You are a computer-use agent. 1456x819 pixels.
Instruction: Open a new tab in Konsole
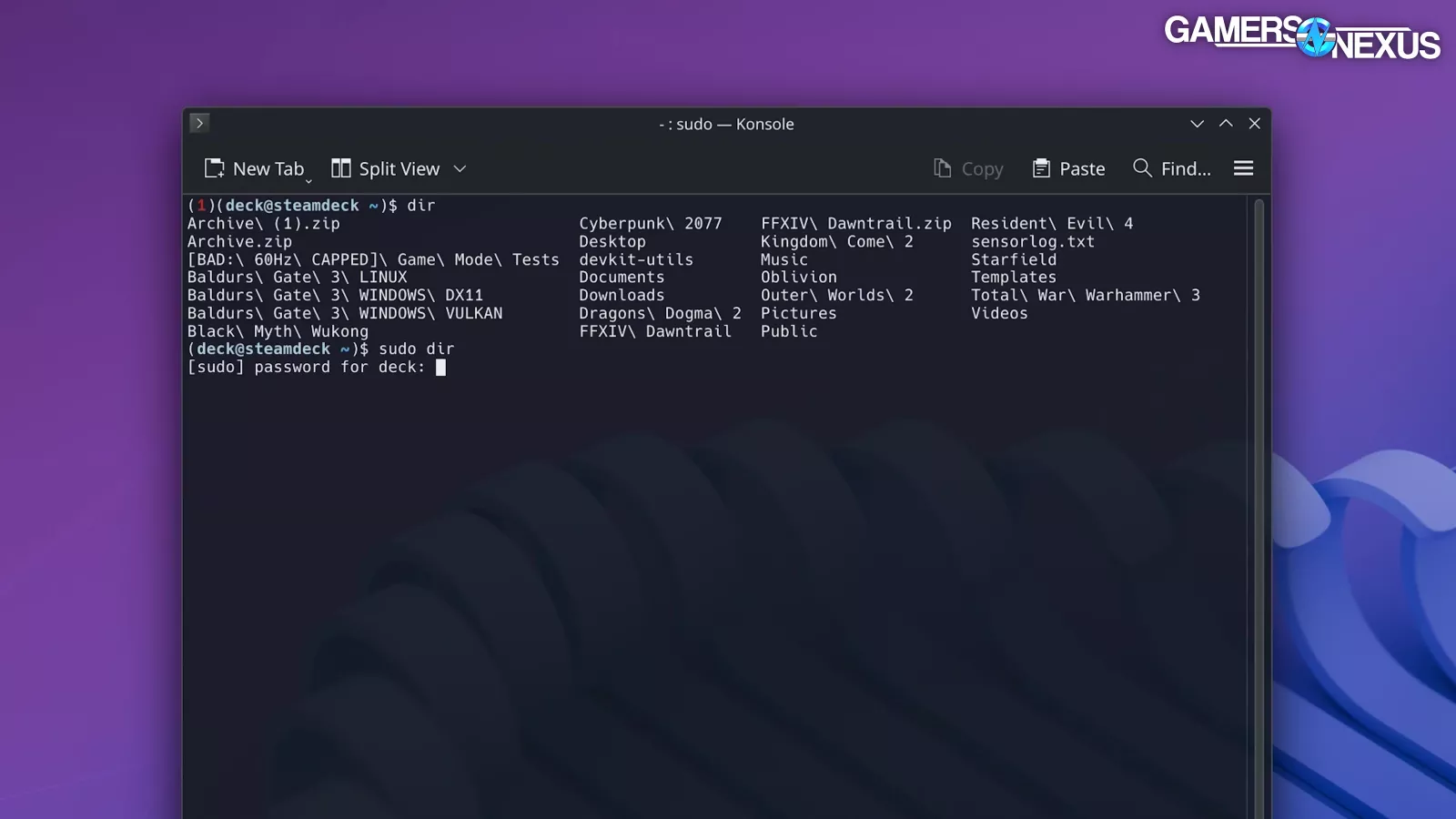pyautogui.click(x=254, y=168)
